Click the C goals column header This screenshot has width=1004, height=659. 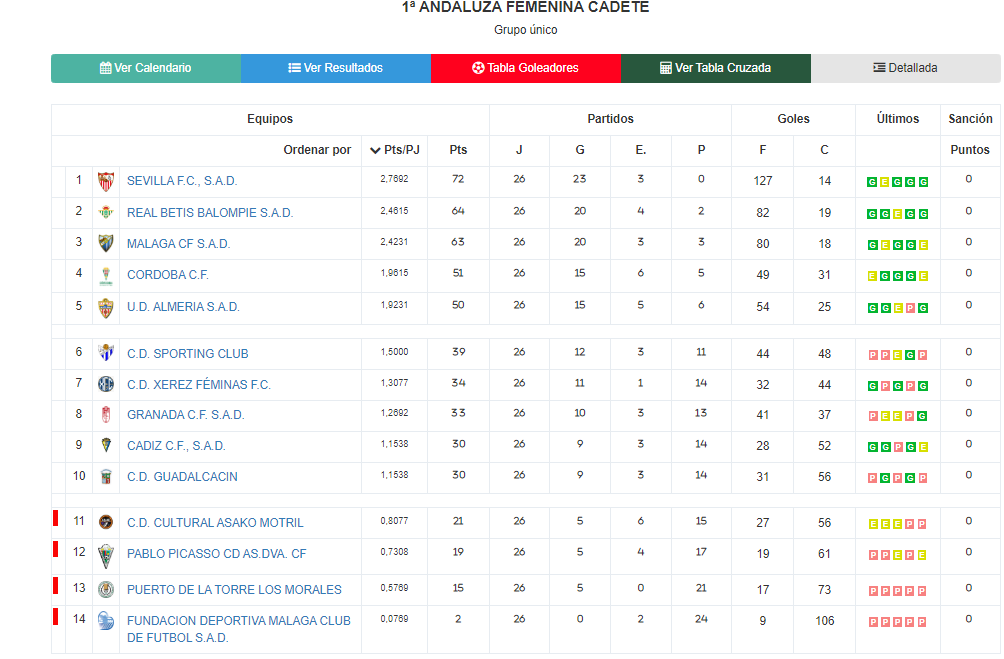coord(824,150)
